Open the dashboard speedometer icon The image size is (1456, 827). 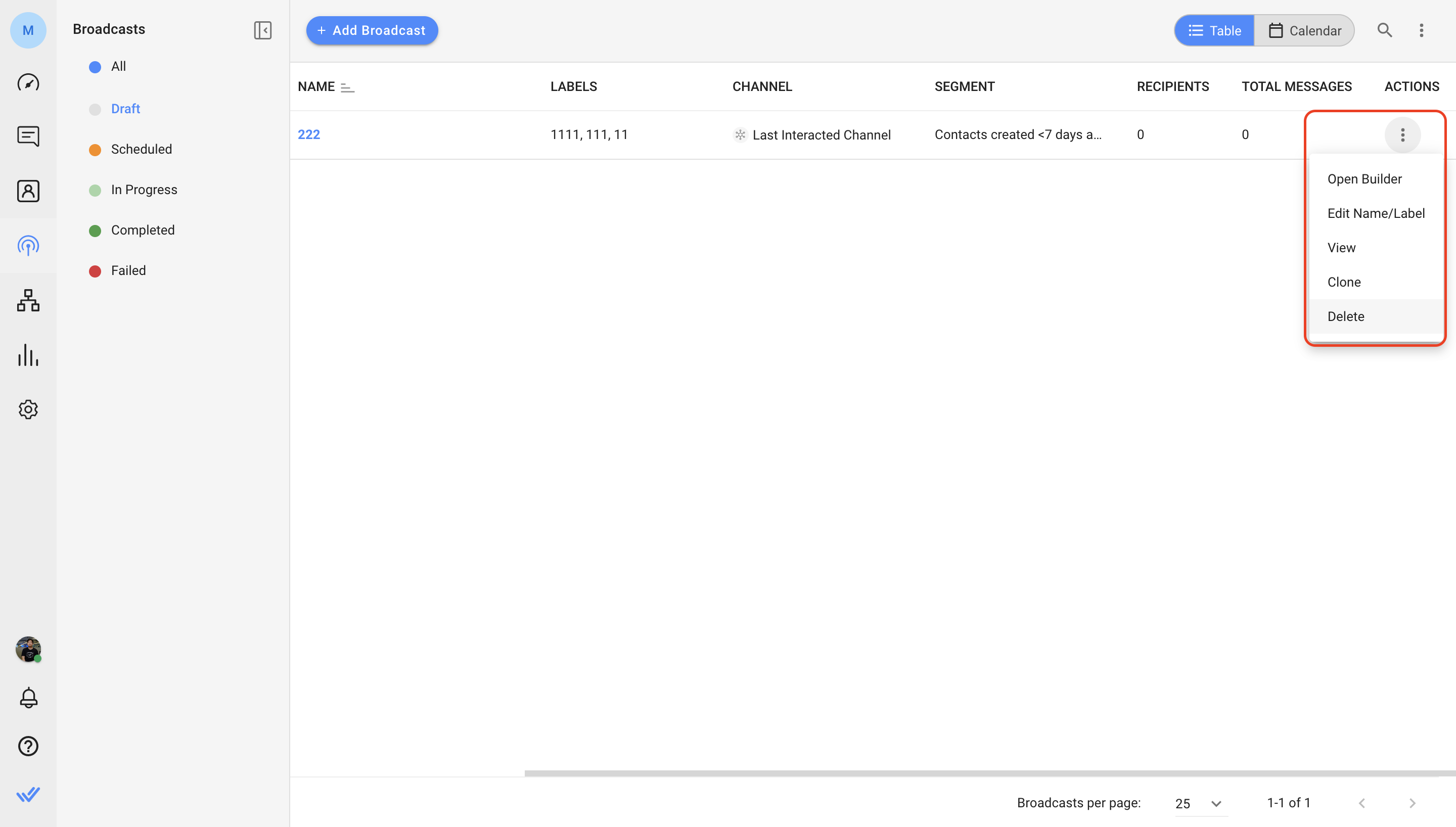pyautogui.click(x=28, y=83)
